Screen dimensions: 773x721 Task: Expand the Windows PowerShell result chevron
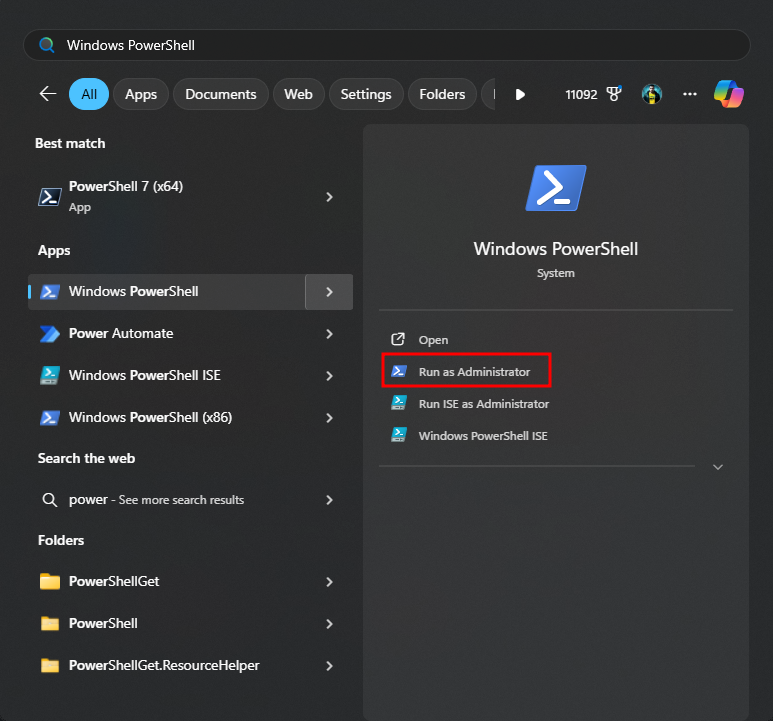tap(329, 292)
